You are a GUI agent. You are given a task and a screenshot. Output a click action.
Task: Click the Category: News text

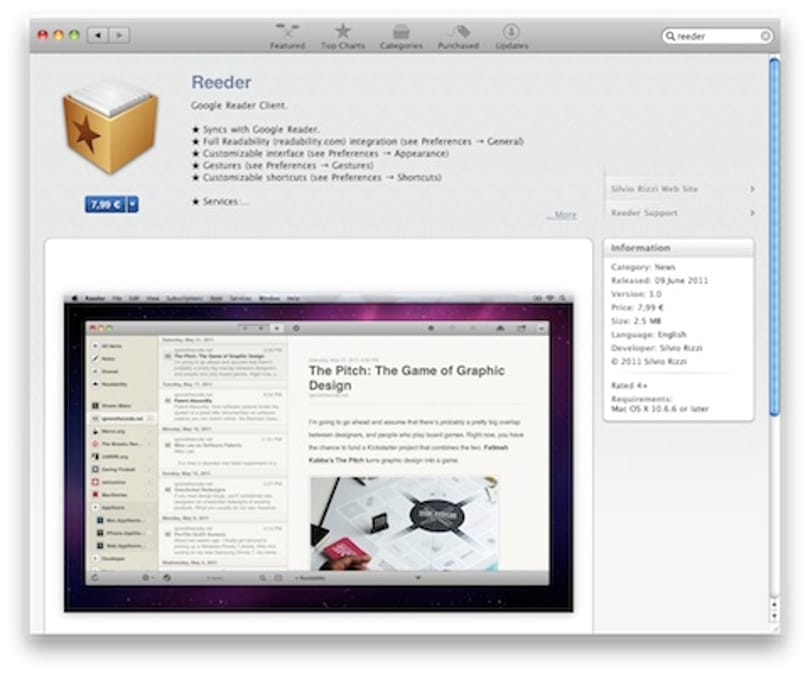click(x=643, y=267)
